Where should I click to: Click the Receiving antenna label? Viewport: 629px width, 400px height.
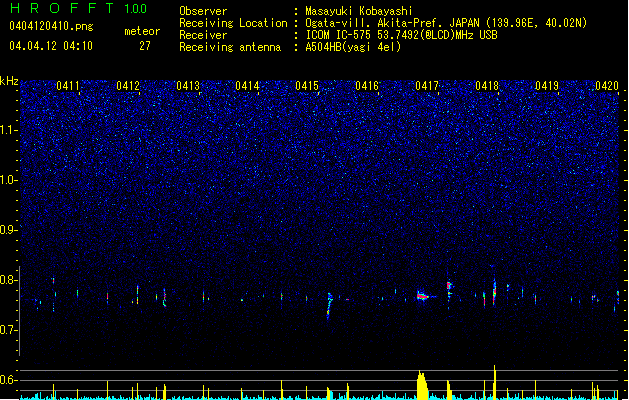pos(230,47)
